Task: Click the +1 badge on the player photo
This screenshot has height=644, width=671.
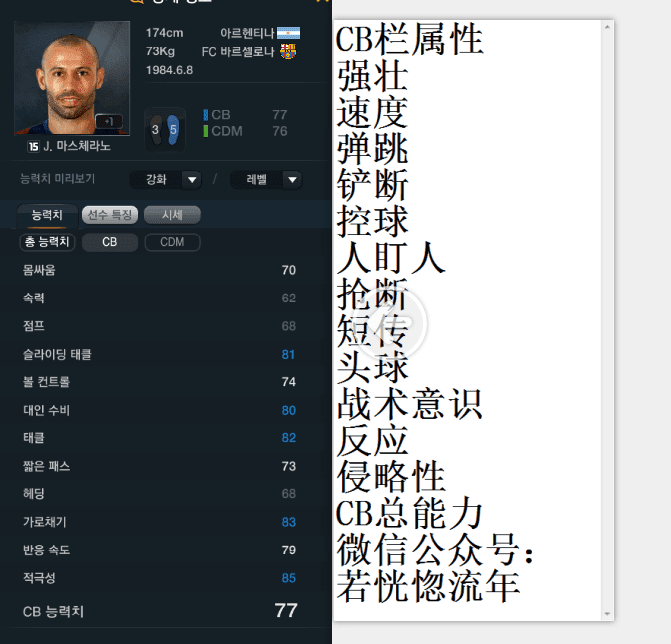Action: click(x=109, y=122)
